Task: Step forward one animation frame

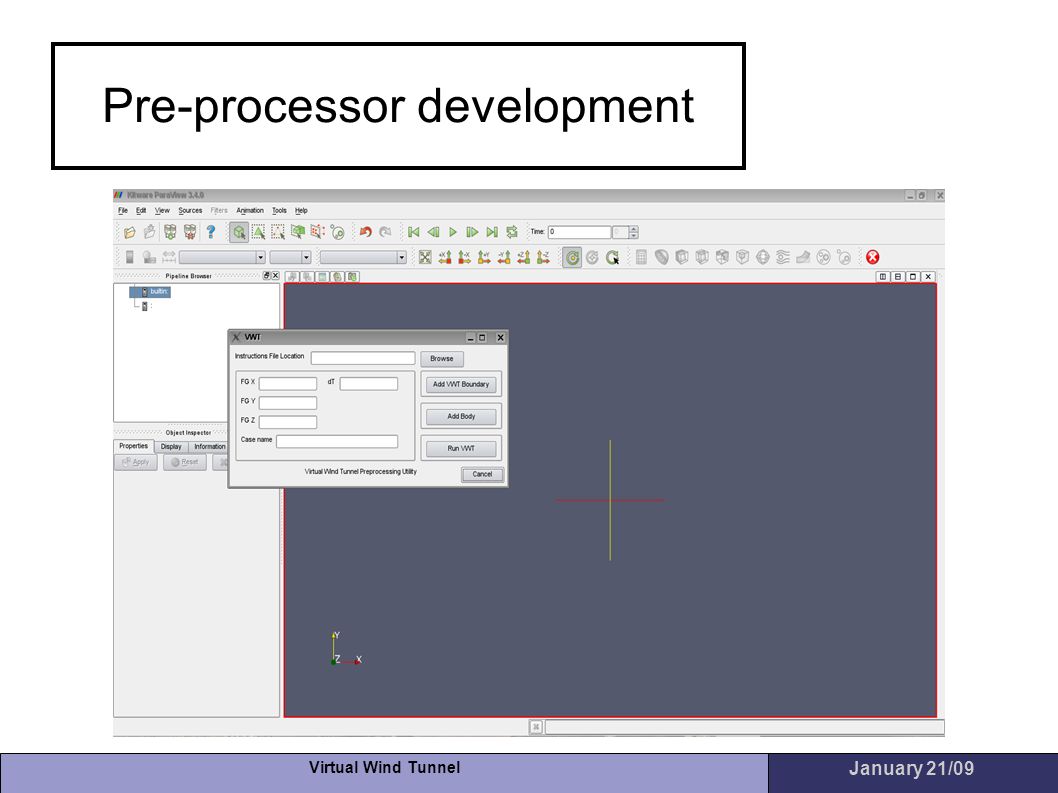Action: (x=472, y=232)
